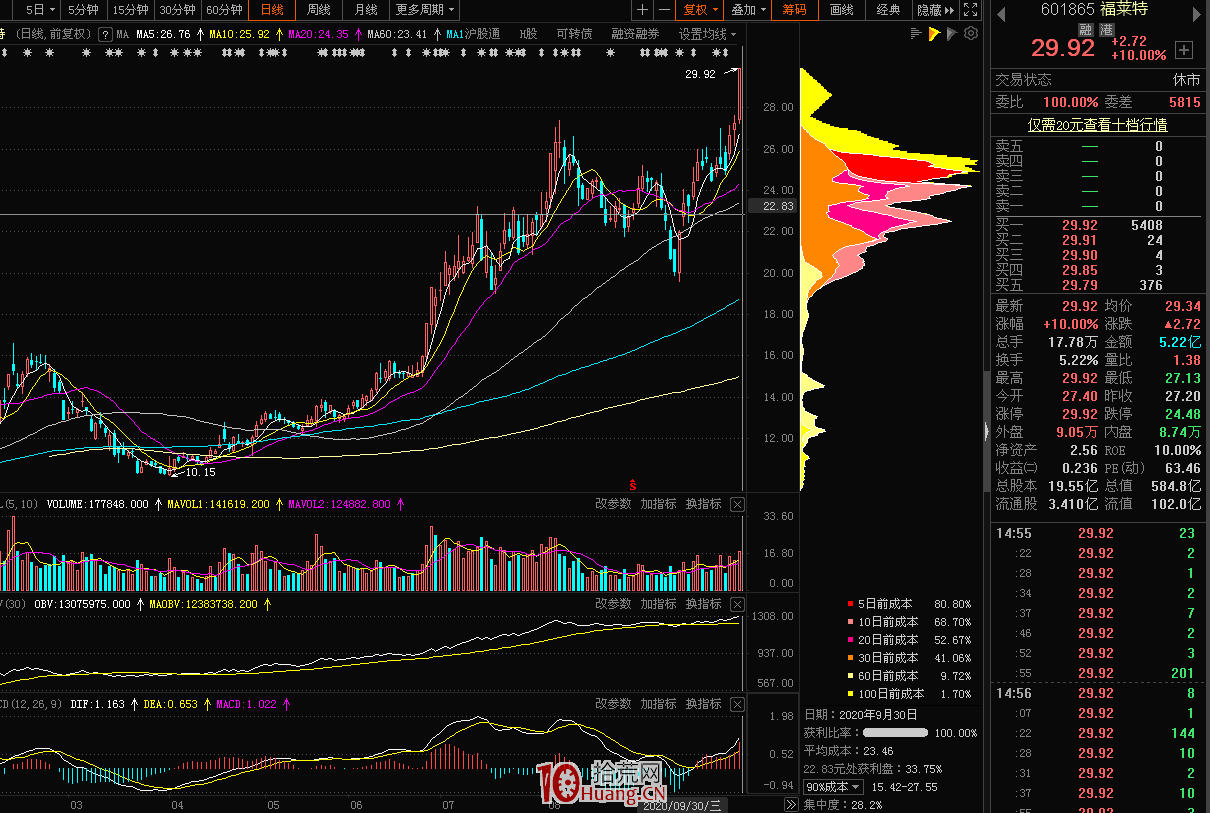Click 改参数 in OBV panel

point(613,604)
